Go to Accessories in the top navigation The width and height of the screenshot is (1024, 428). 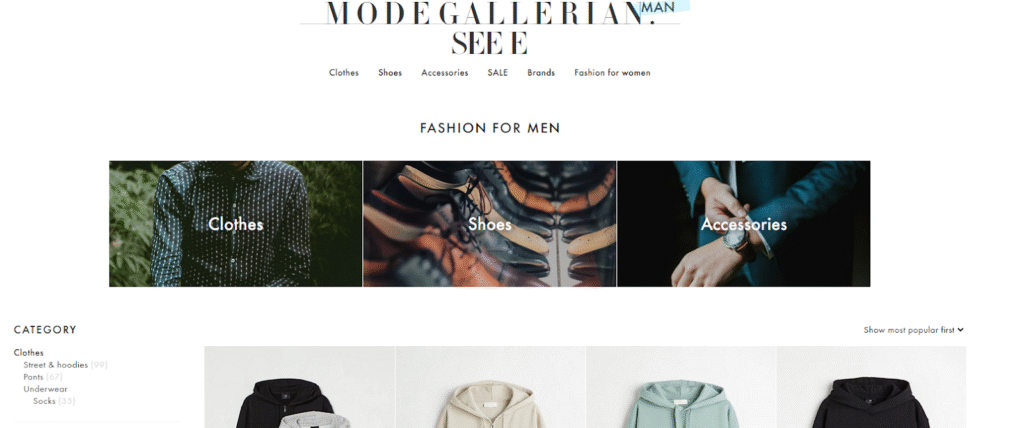click(445, 73)
